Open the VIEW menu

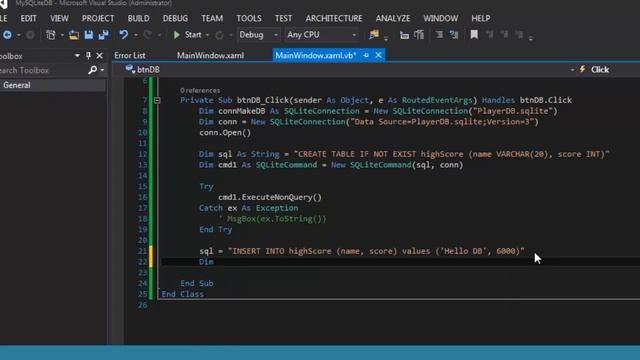point(59,18)
